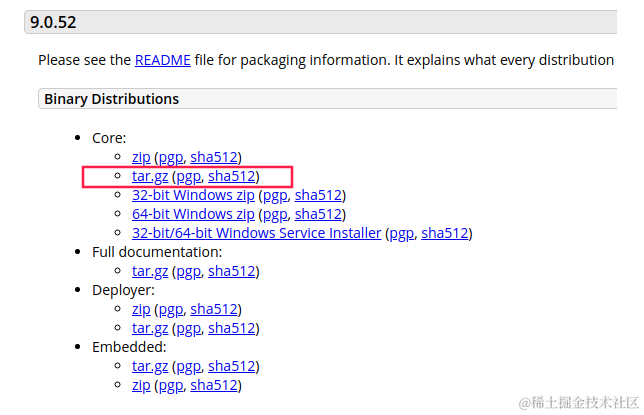Open pgp for Embedded tar.gz

(189, 367)
